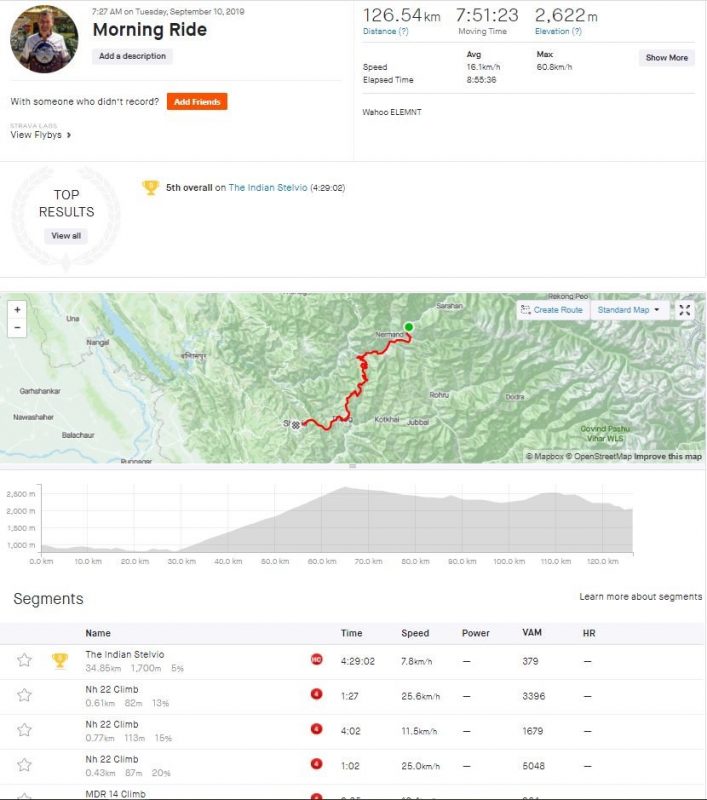Click the athlete profile photo
The width and height of the screenshot is (707, 800).
44,39
